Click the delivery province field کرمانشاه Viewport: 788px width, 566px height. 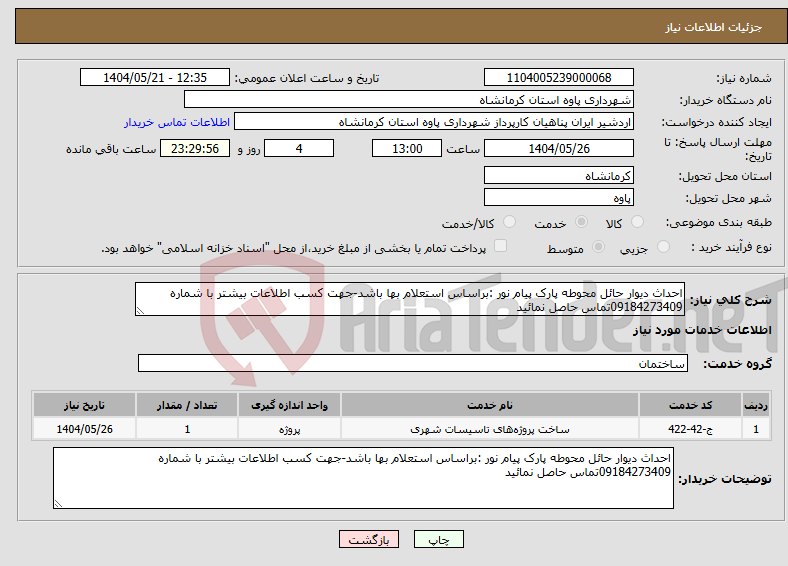point(558,175)
